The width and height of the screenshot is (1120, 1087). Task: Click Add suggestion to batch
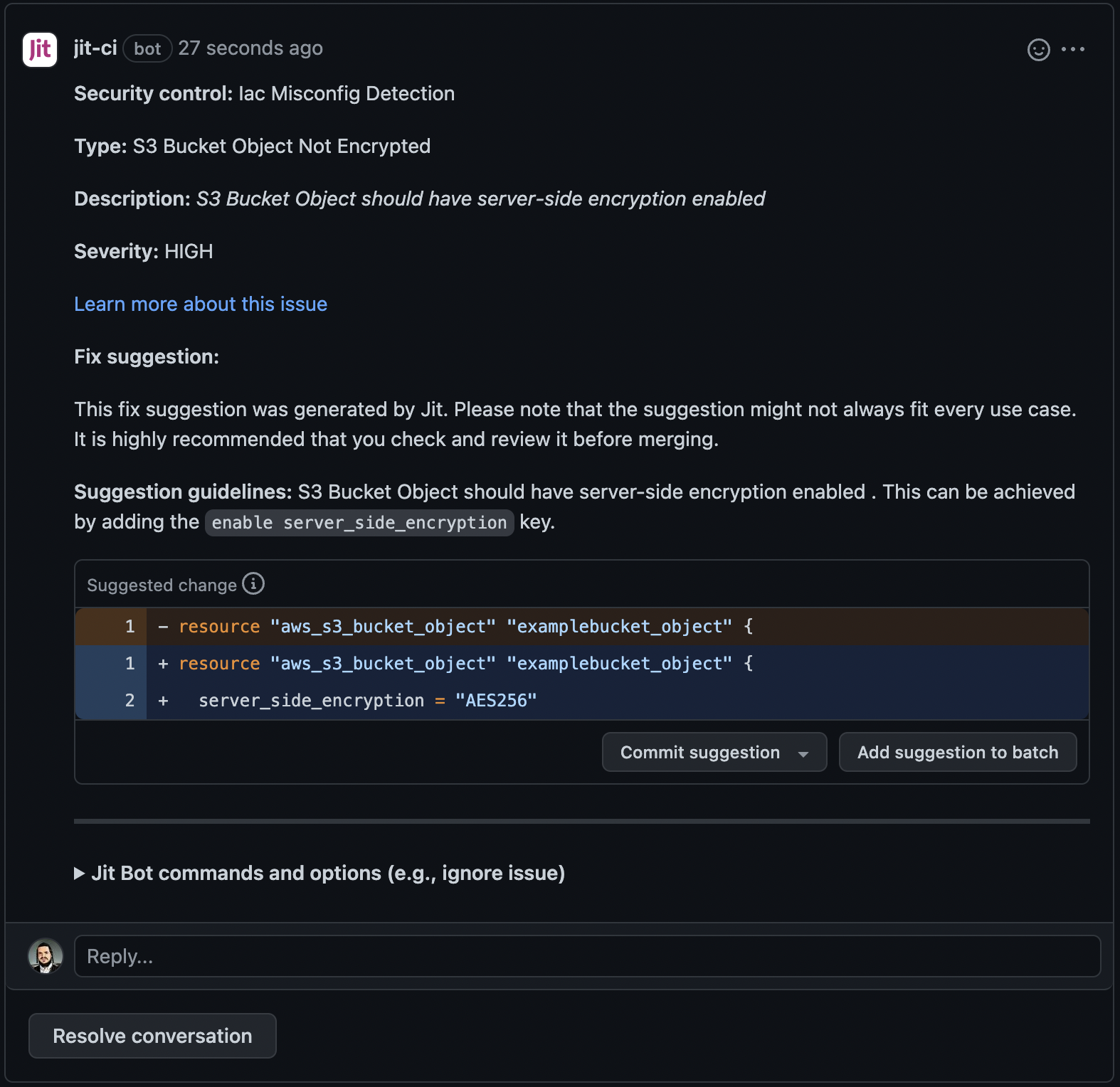click(x=957, y=753)
